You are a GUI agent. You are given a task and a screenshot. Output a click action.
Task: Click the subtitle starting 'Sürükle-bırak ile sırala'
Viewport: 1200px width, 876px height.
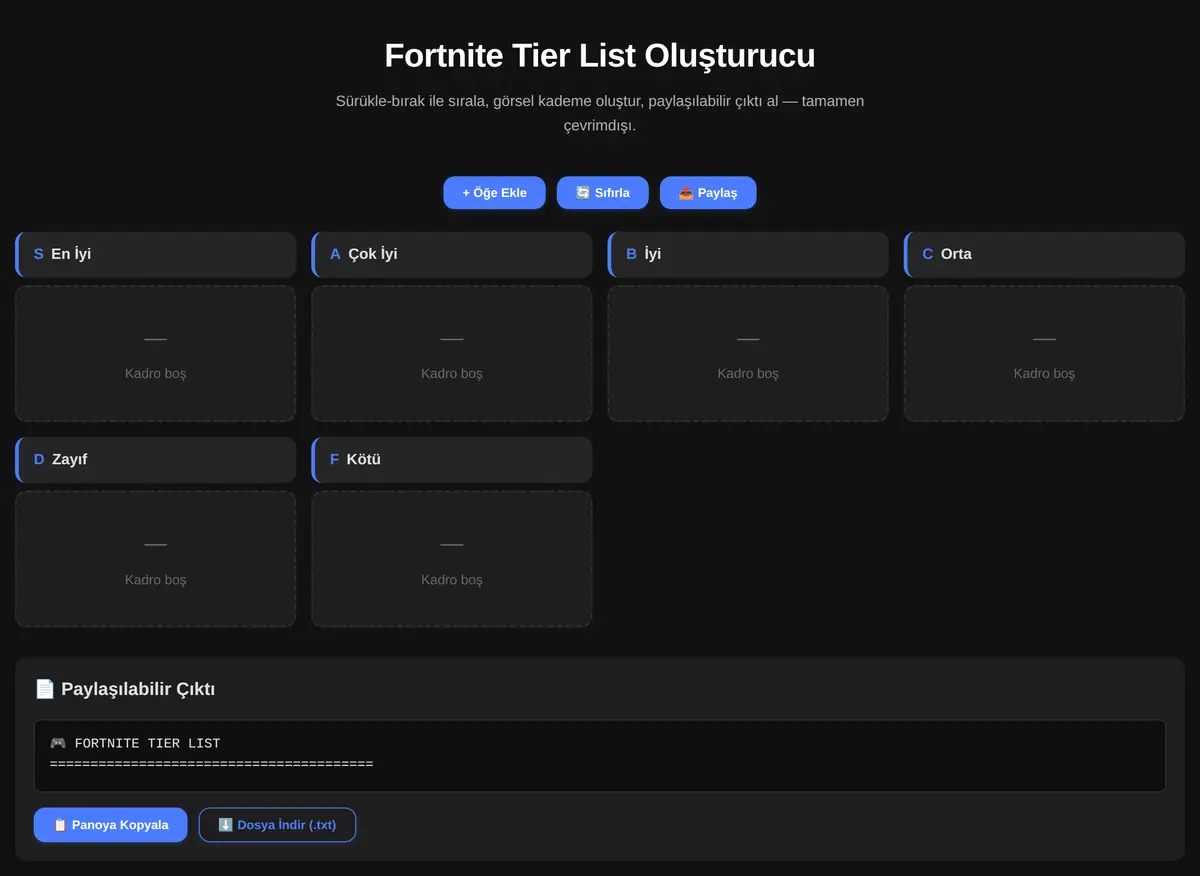[x=600, y=113]
